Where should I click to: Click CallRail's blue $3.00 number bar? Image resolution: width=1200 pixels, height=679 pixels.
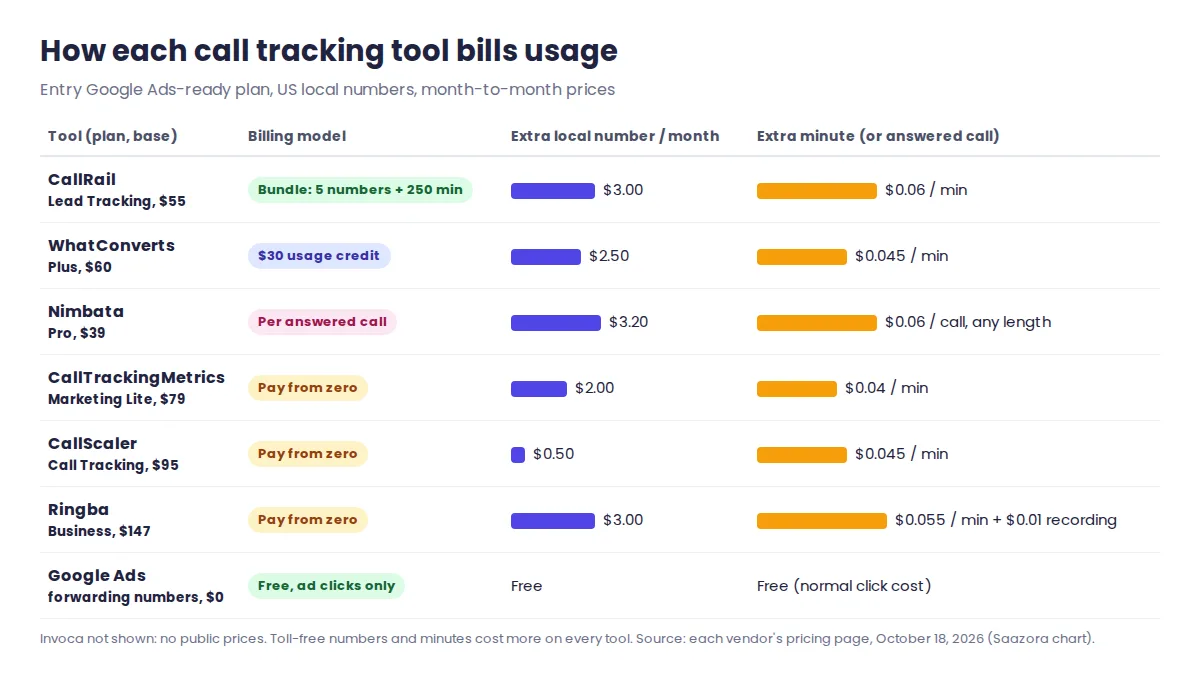[553, 190]
